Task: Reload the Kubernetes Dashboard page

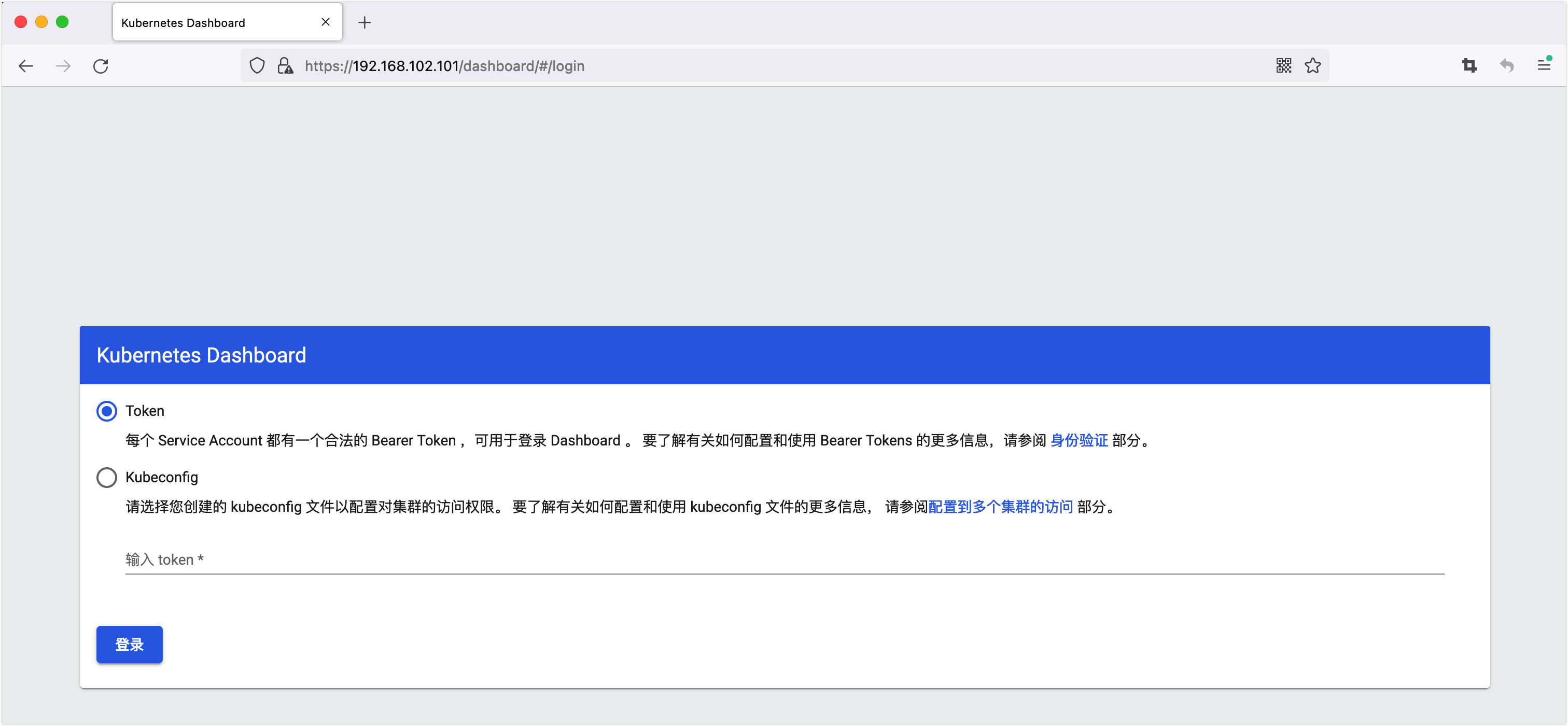Action: pyautogui.click(x=101, y=66)
